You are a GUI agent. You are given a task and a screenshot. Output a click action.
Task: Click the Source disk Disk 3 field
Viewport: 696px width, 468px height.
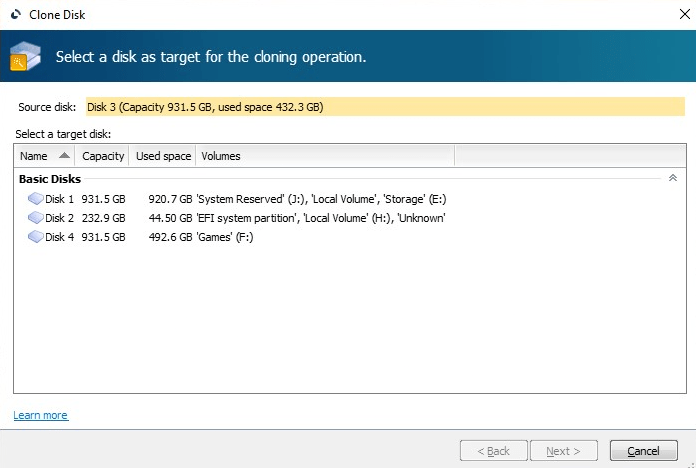[385, 107]
